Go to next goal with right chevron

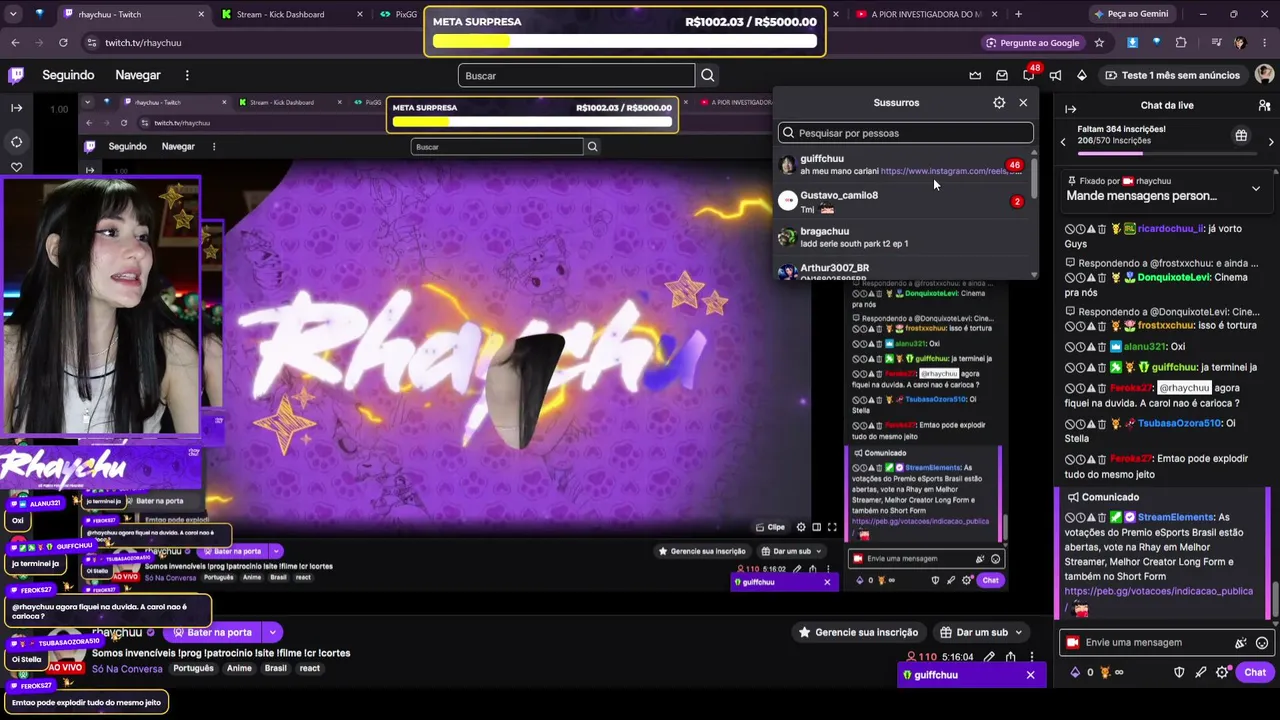1271,142
